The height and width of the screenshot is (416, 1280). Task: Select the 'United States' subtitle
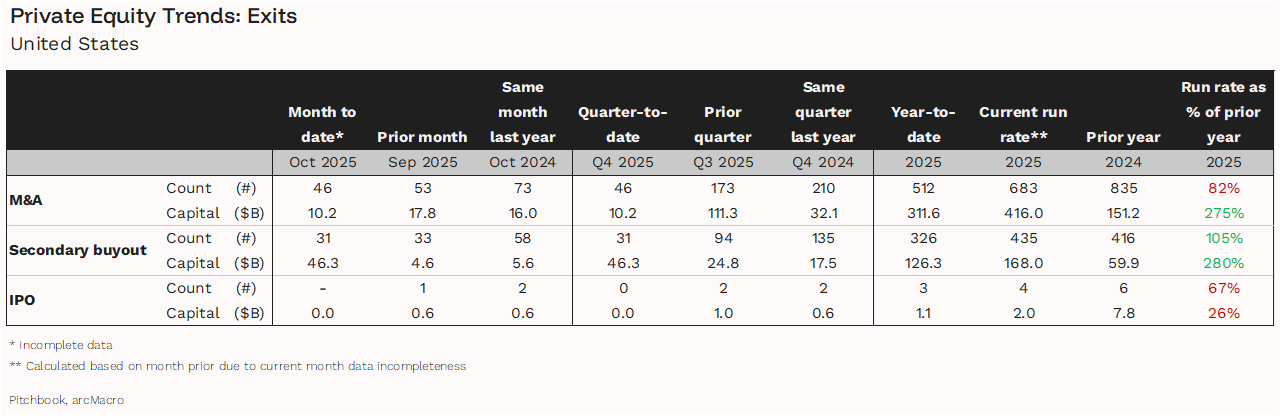click(74, 44)
